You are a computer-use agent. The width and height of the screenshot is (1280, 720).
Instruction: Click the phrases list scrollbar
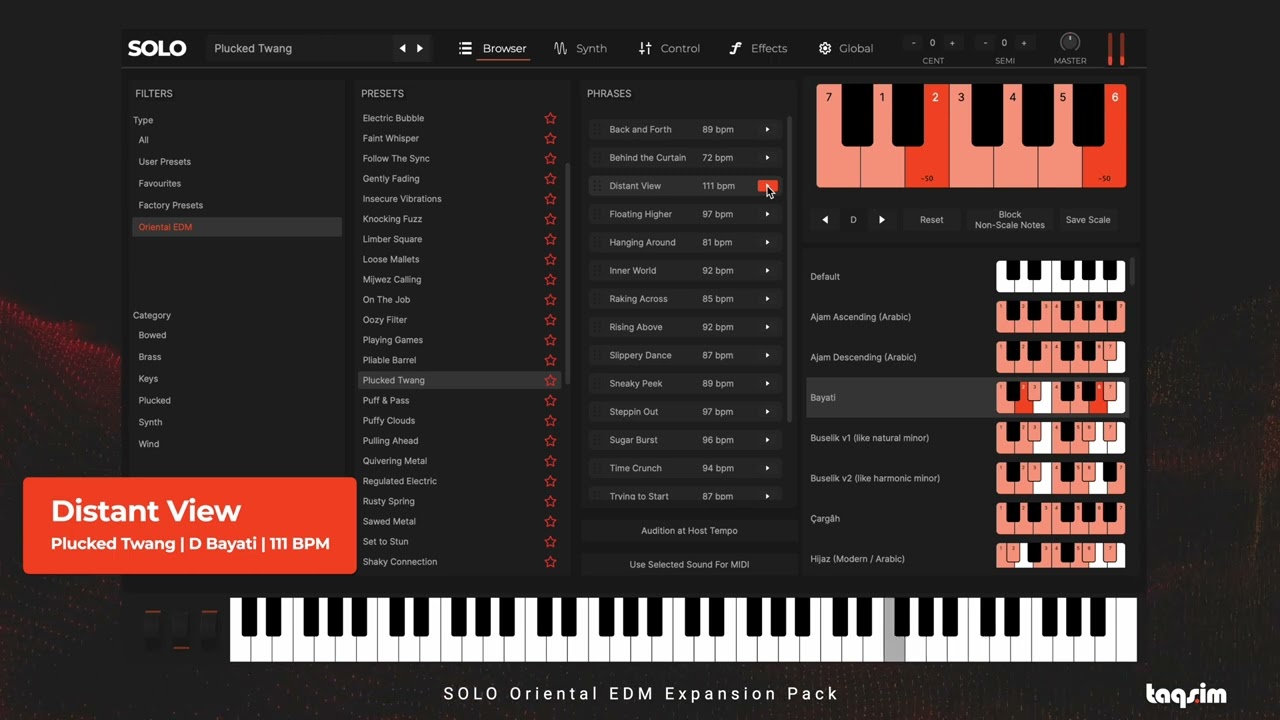tap(790, 270)
